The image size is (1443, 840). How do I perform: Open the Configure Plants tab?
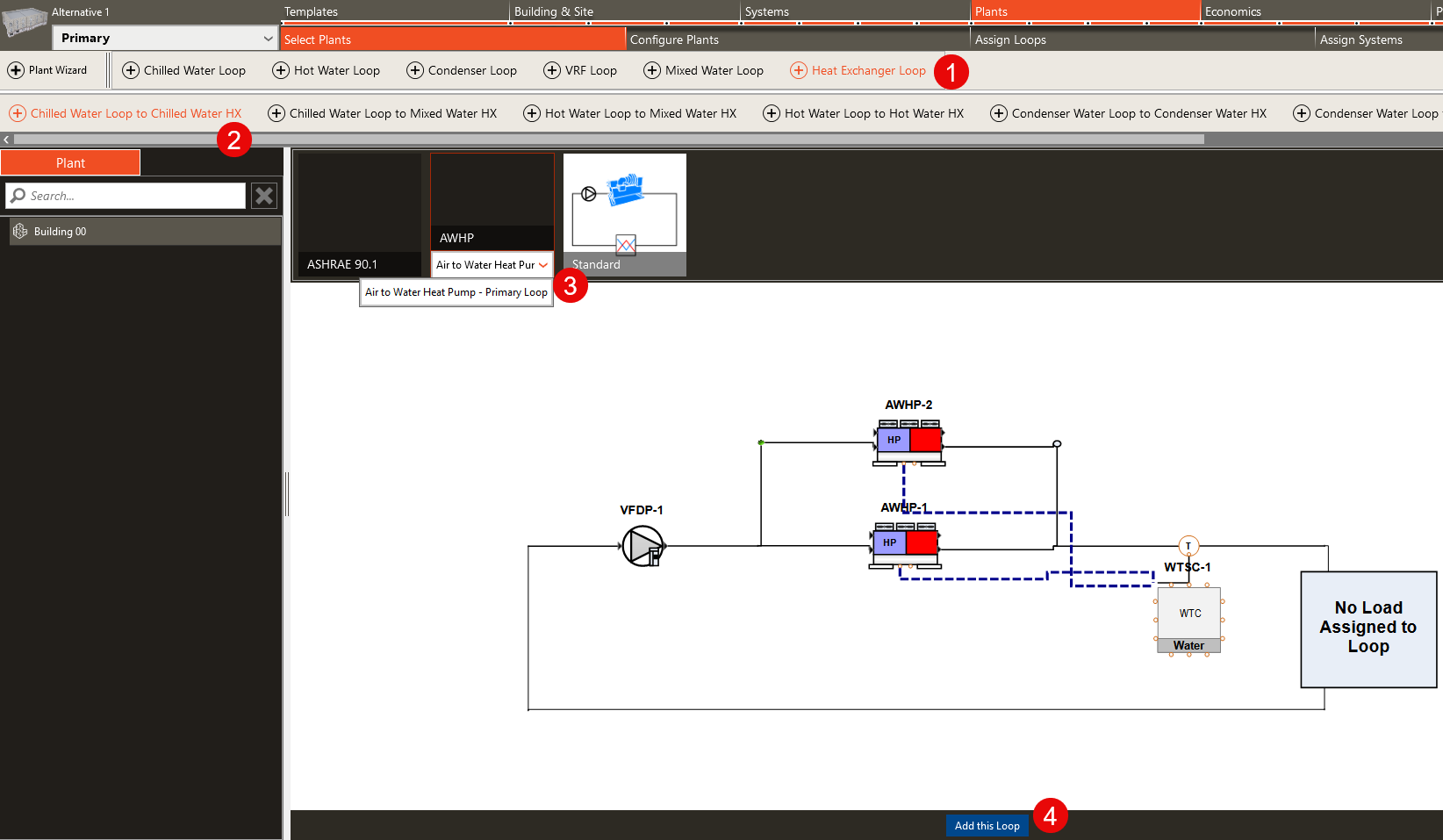674,39
